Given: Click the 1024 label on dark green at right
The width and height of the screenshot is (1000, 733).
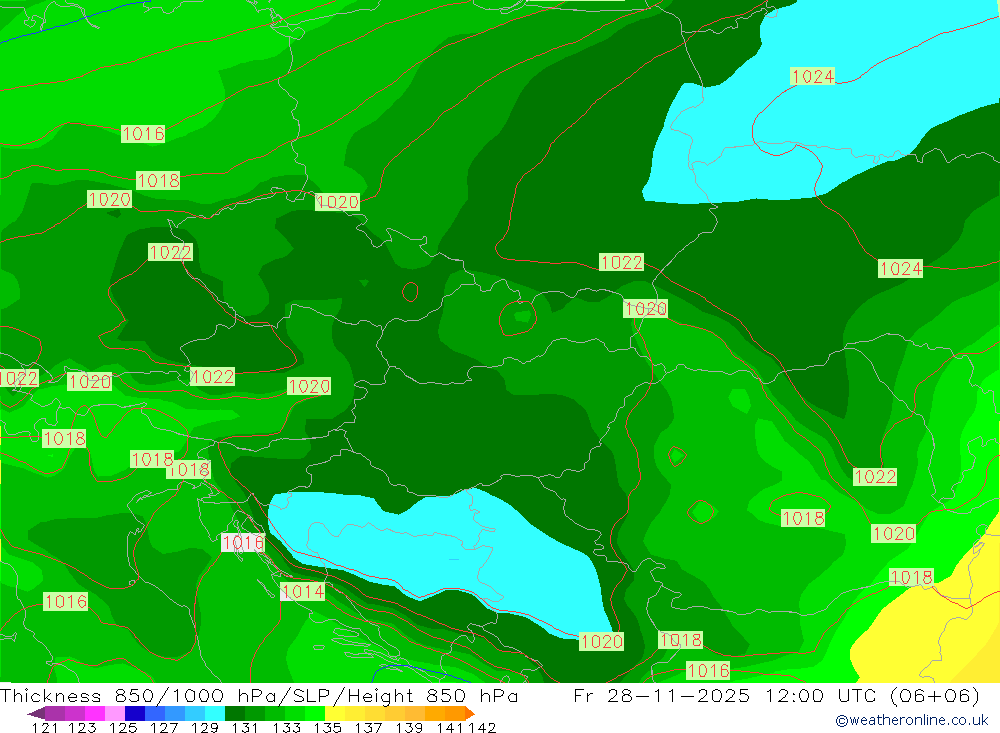Looking at the screenshot, I should tap(901, 269).
